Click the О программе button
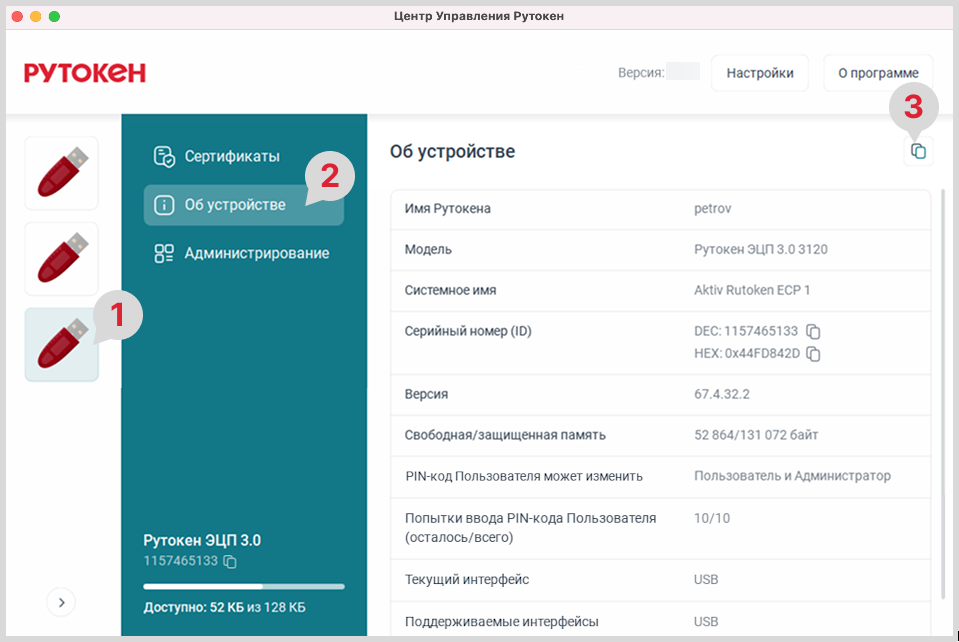Image resolution: width=959 pixels, height=642 pixels. [877, 73]
